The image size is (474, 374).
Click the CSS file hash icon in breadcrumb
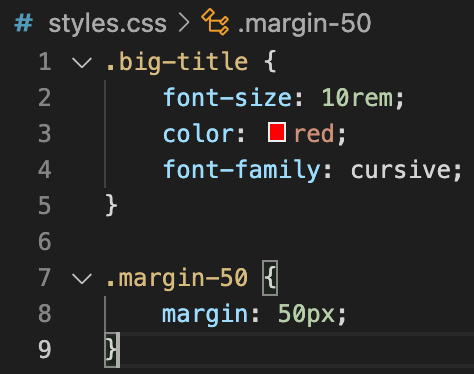pos(23,24)
